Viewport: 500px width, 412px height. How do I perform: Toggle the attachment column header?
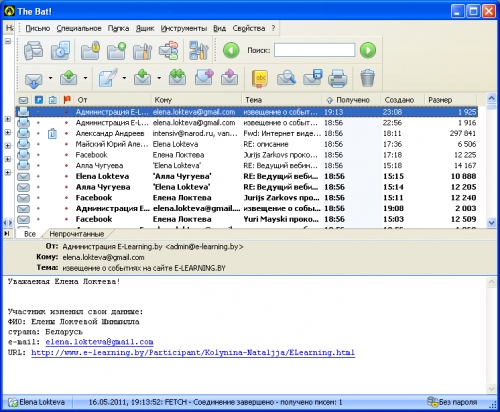52,100
